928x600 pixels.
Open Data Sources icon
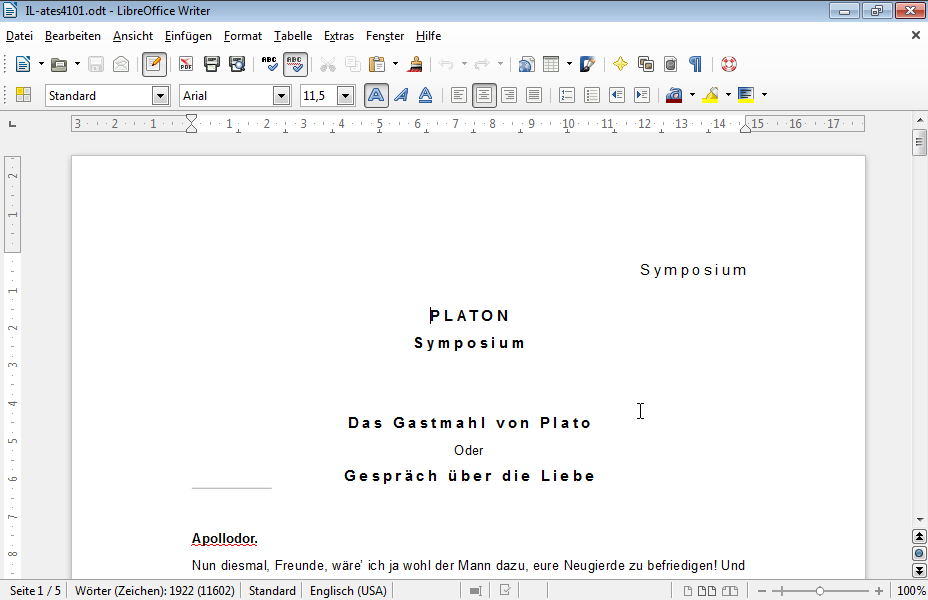click(x=670, y=64)
